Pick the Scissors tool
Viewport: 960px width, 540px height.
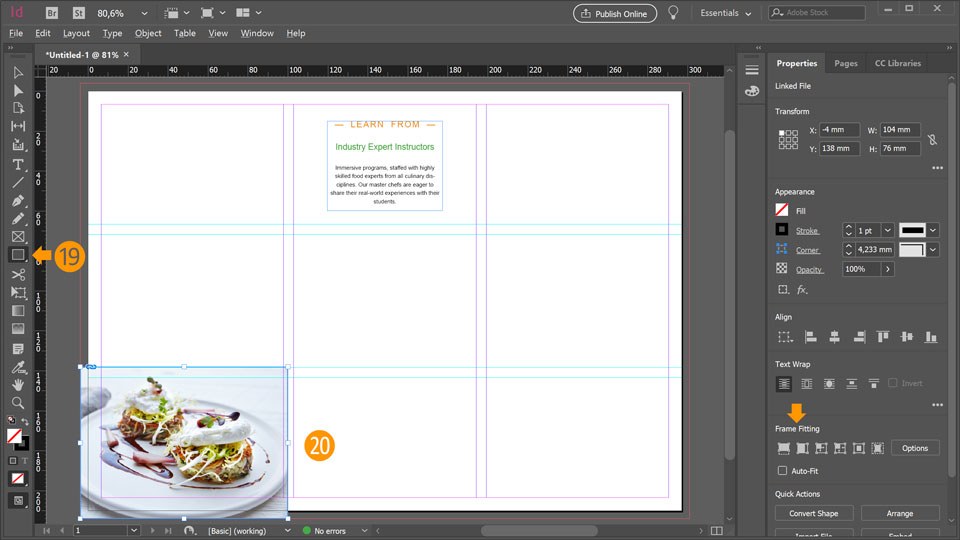click(18, 274)
